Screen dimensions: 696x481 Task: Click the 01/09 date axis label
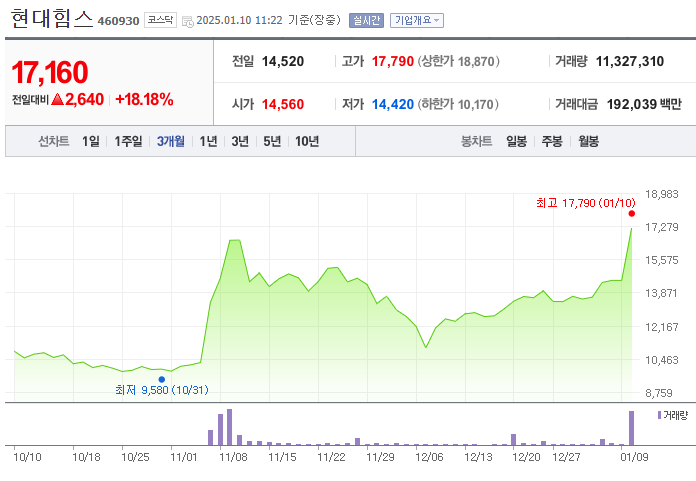pos(634,457)
